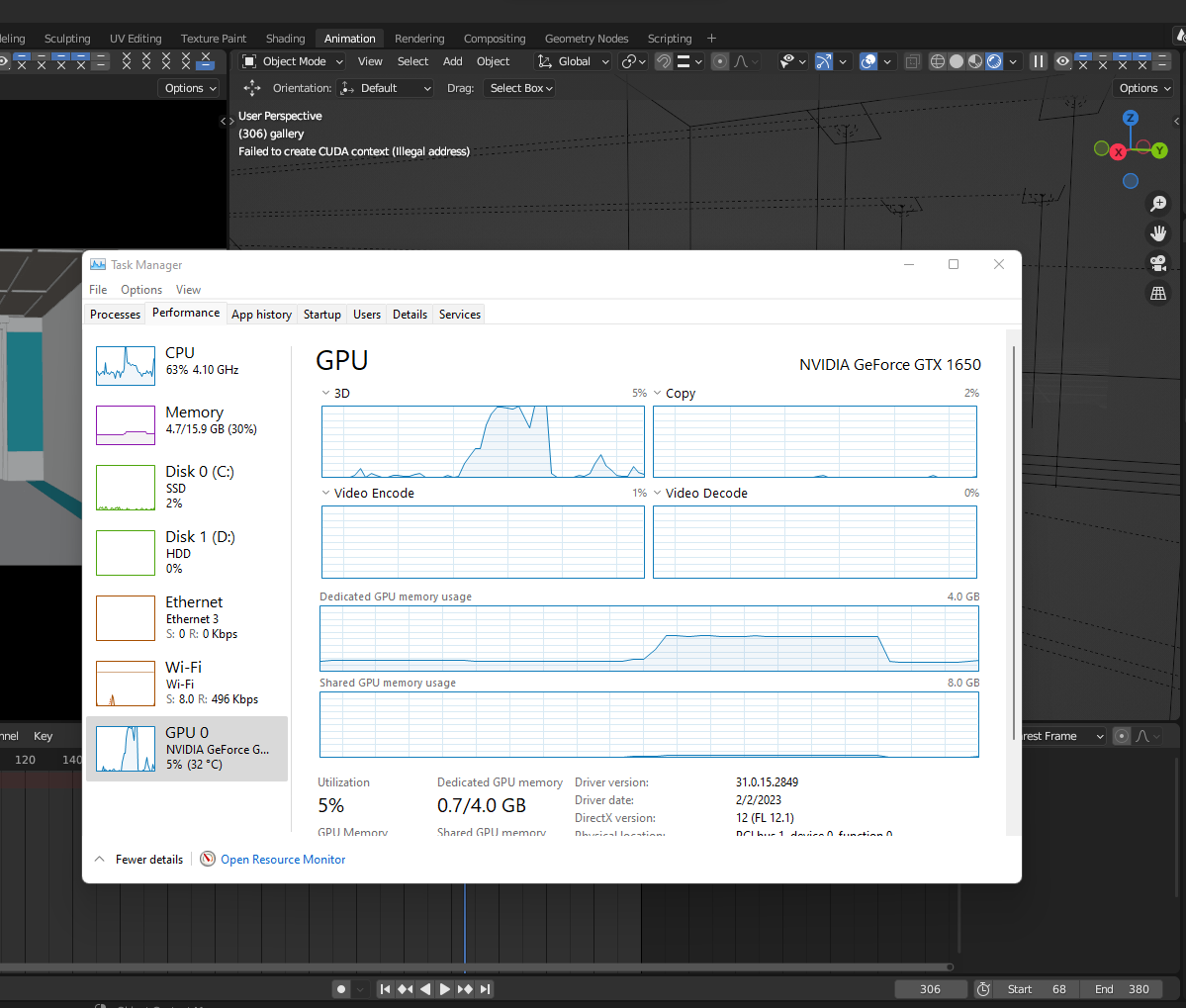
Task: Toggle the preview range clock icon
Action: (982, 989)
